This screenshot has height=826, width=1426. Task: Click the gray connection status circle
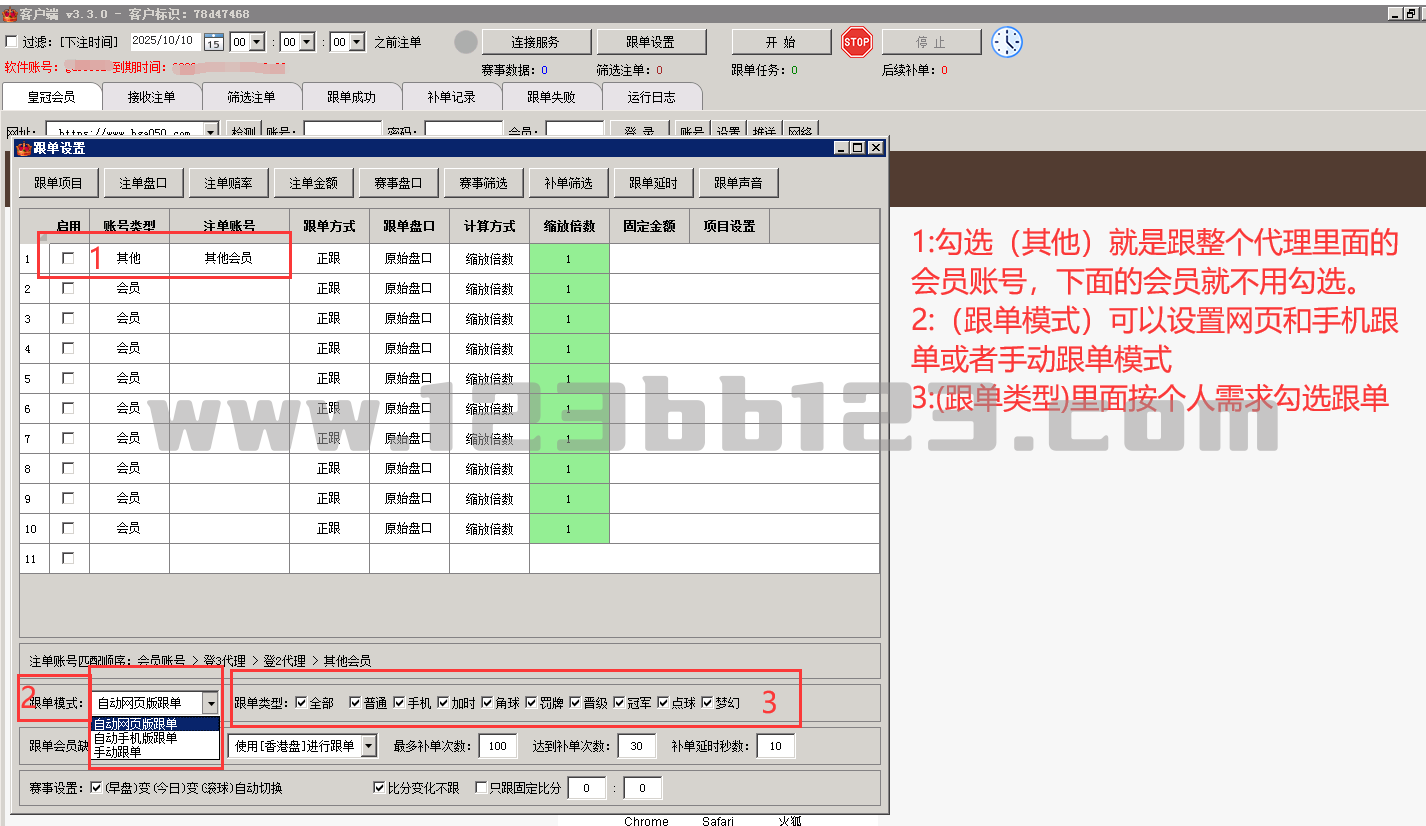(x=466, y=42)
